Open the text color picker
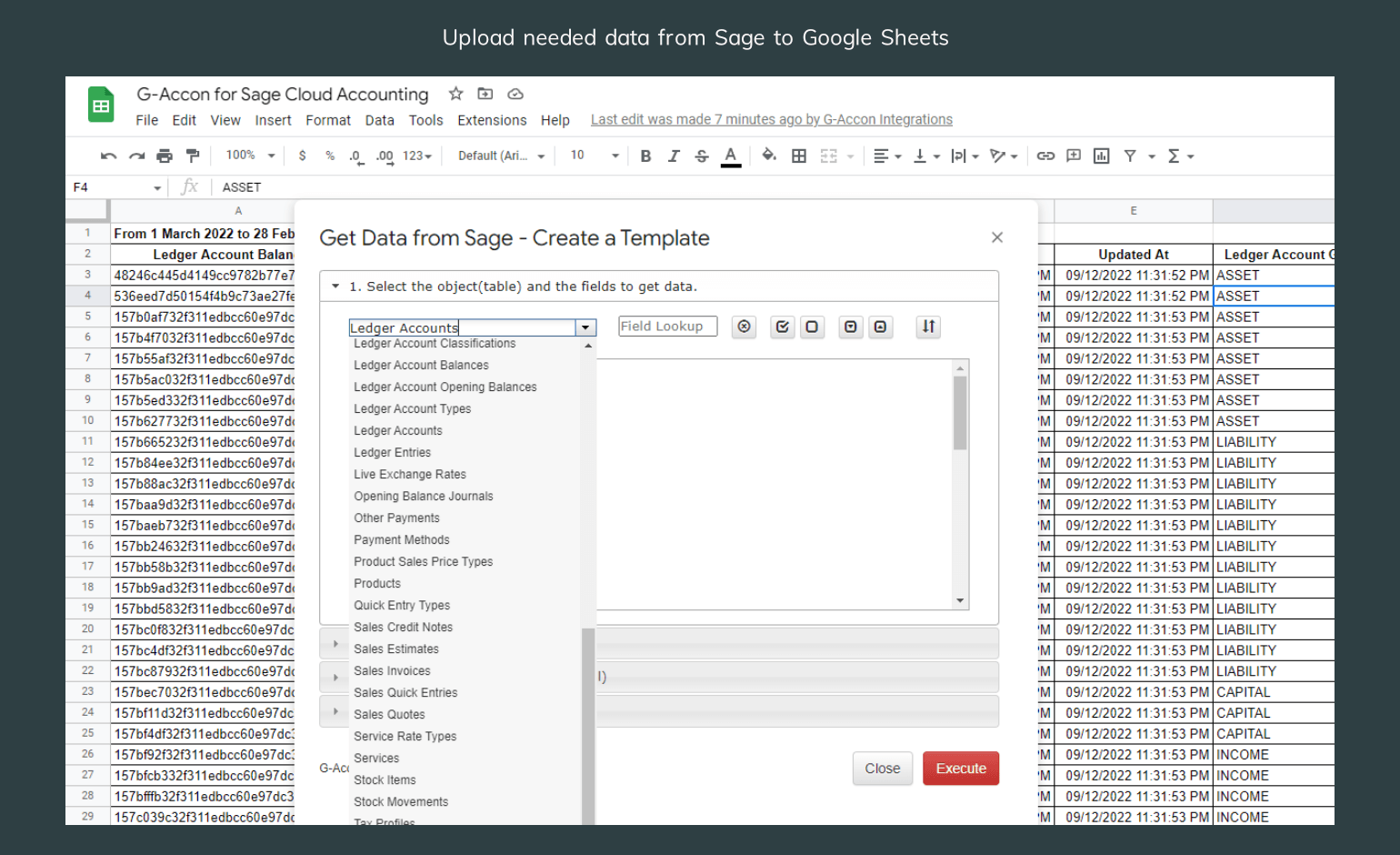 [x=731, y=156]
